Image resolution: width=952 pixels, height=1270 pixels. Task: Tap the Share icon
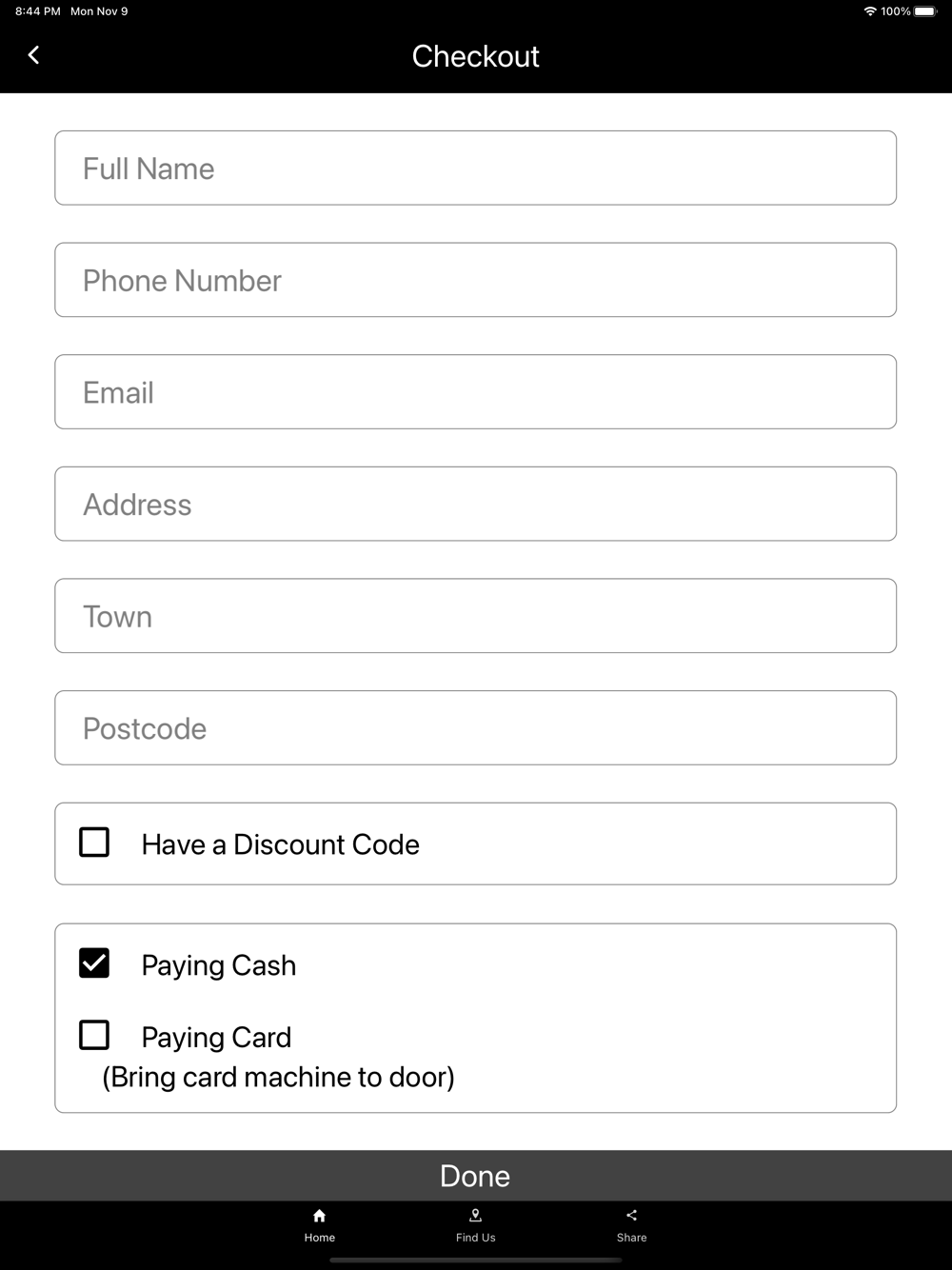click(631, 1216)
